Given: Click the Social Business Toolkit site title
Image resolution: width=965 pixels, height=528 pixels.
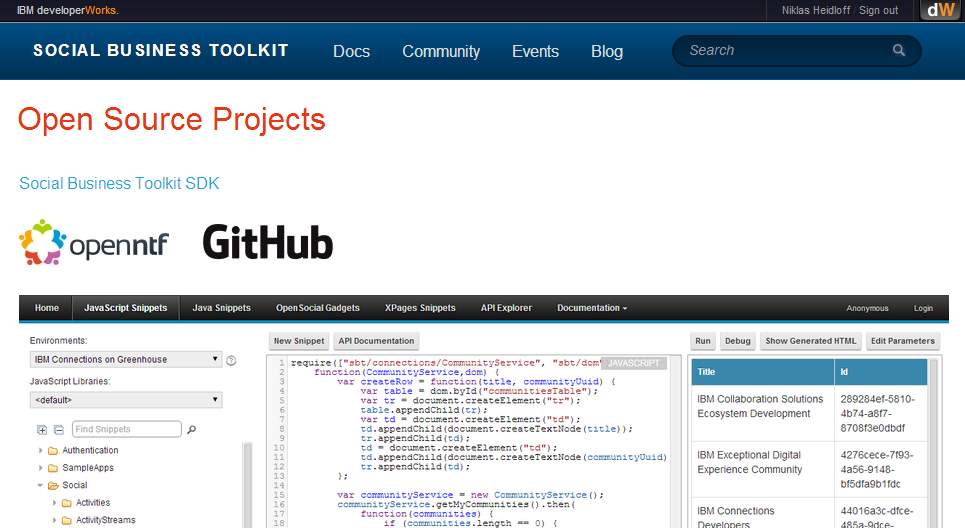Looking at the screenshot, I should pyautogui.click(x=161, y=50).
